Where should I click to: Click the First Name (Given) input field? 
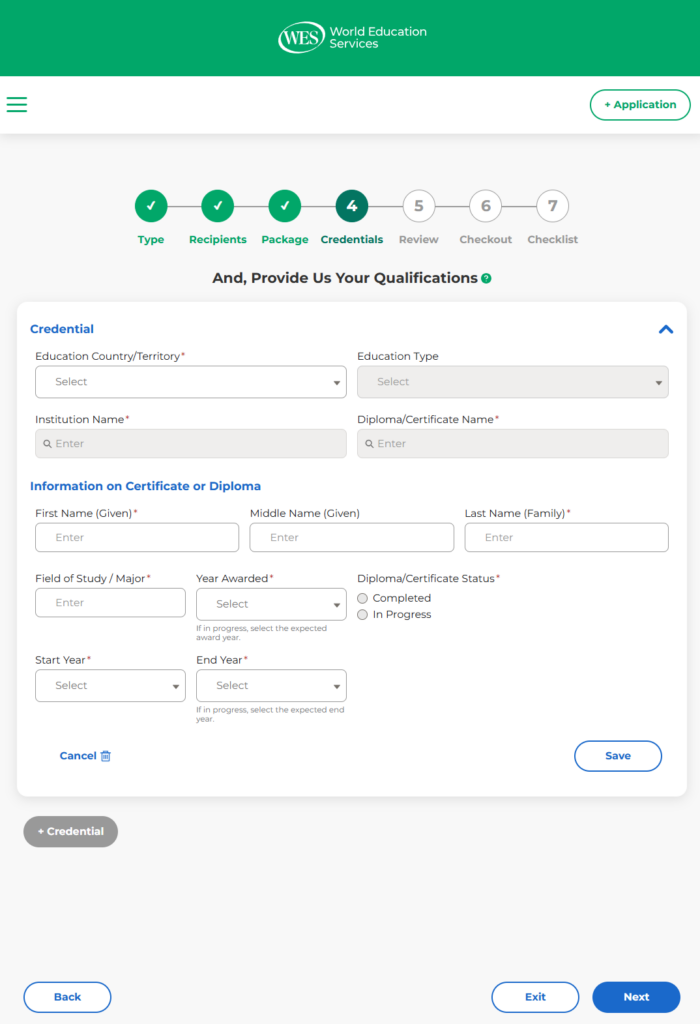click(x=137, y=538)
